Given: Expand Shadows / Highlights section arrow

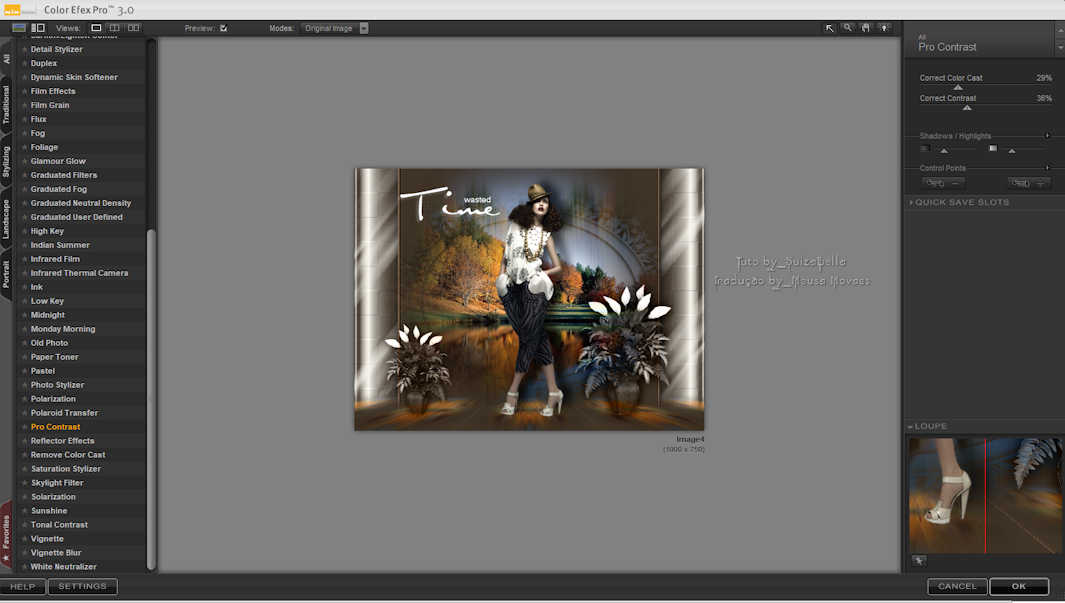Looking at the screenshot, I should point(1047,136).
